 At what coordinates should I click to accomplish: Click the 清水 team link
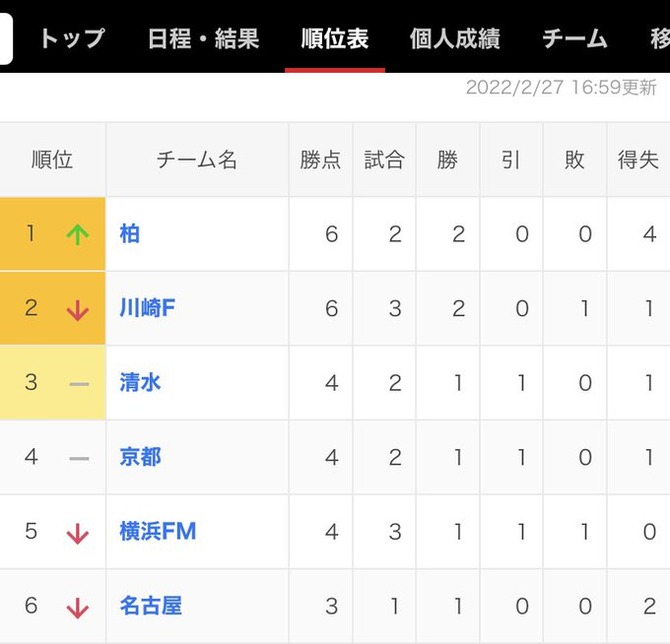[x=140, y=382]
